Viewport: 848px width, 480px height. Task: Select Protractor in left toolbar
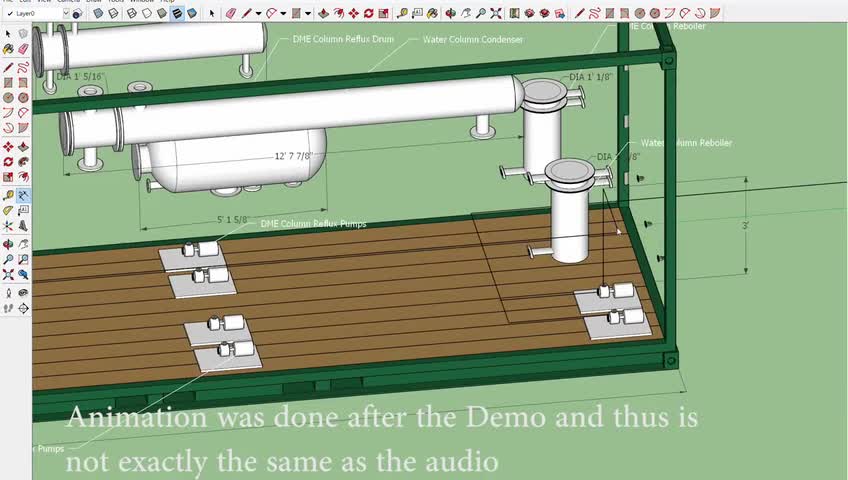(8, 210)
